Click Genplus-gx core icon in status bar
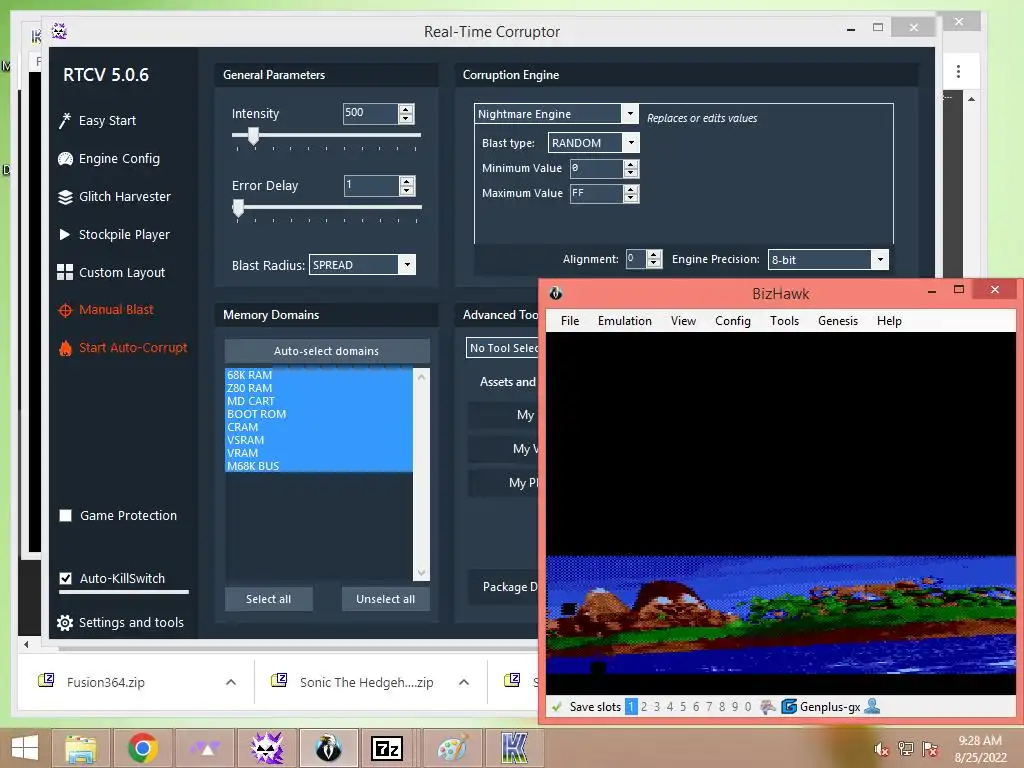 click(789, 707)
